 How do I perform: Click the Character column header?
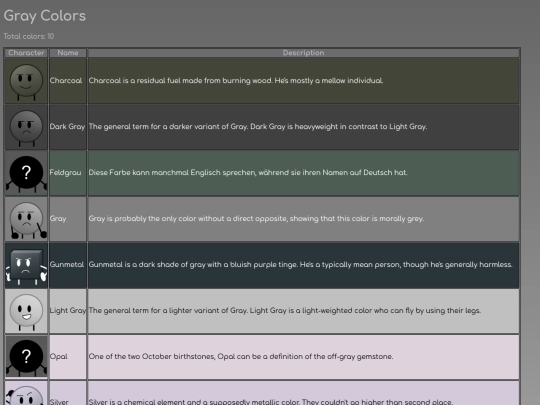pyautogui.click(x=26, y=53)
